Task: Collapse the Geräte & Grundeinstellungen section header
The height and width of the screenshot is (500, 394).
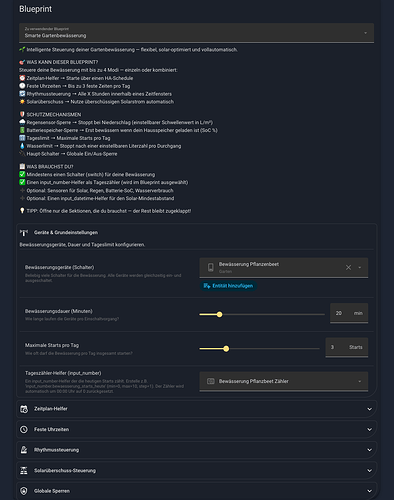Action: tap(196, 232)
